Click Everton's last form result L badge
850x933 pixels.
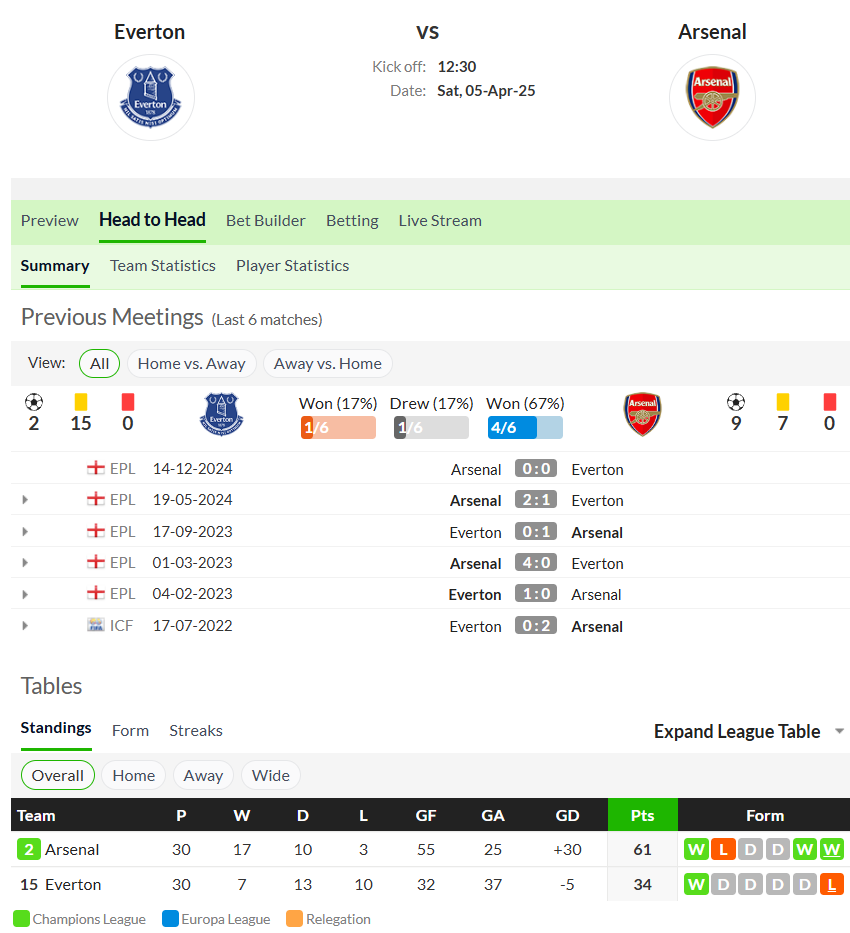click(x=832, y=885)
